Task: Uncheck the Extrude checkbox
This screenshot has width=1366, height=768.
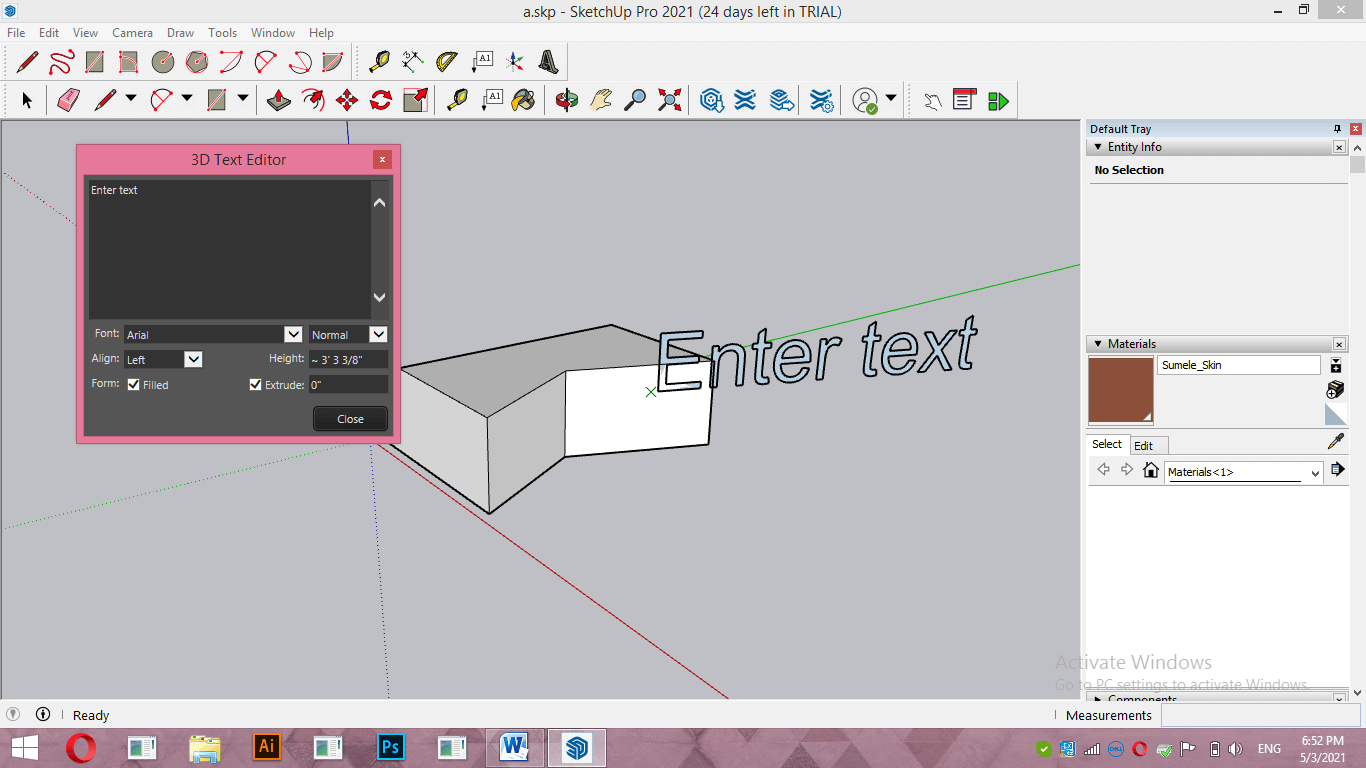Action: [x=255, y=384]
